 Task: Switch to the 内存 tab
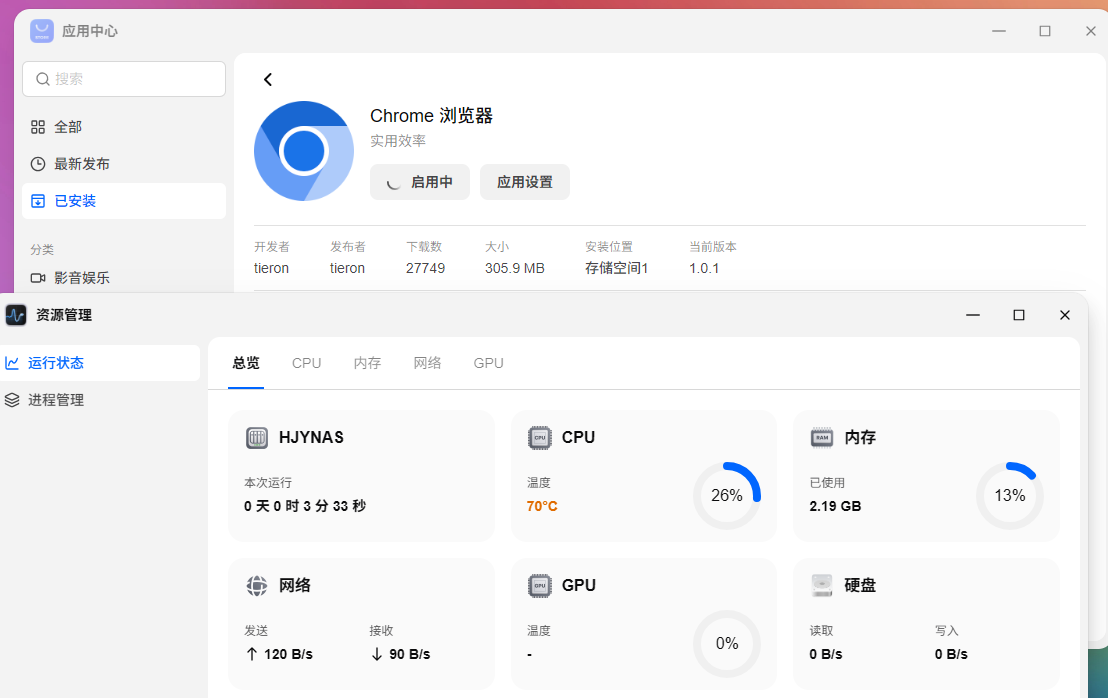367,363
